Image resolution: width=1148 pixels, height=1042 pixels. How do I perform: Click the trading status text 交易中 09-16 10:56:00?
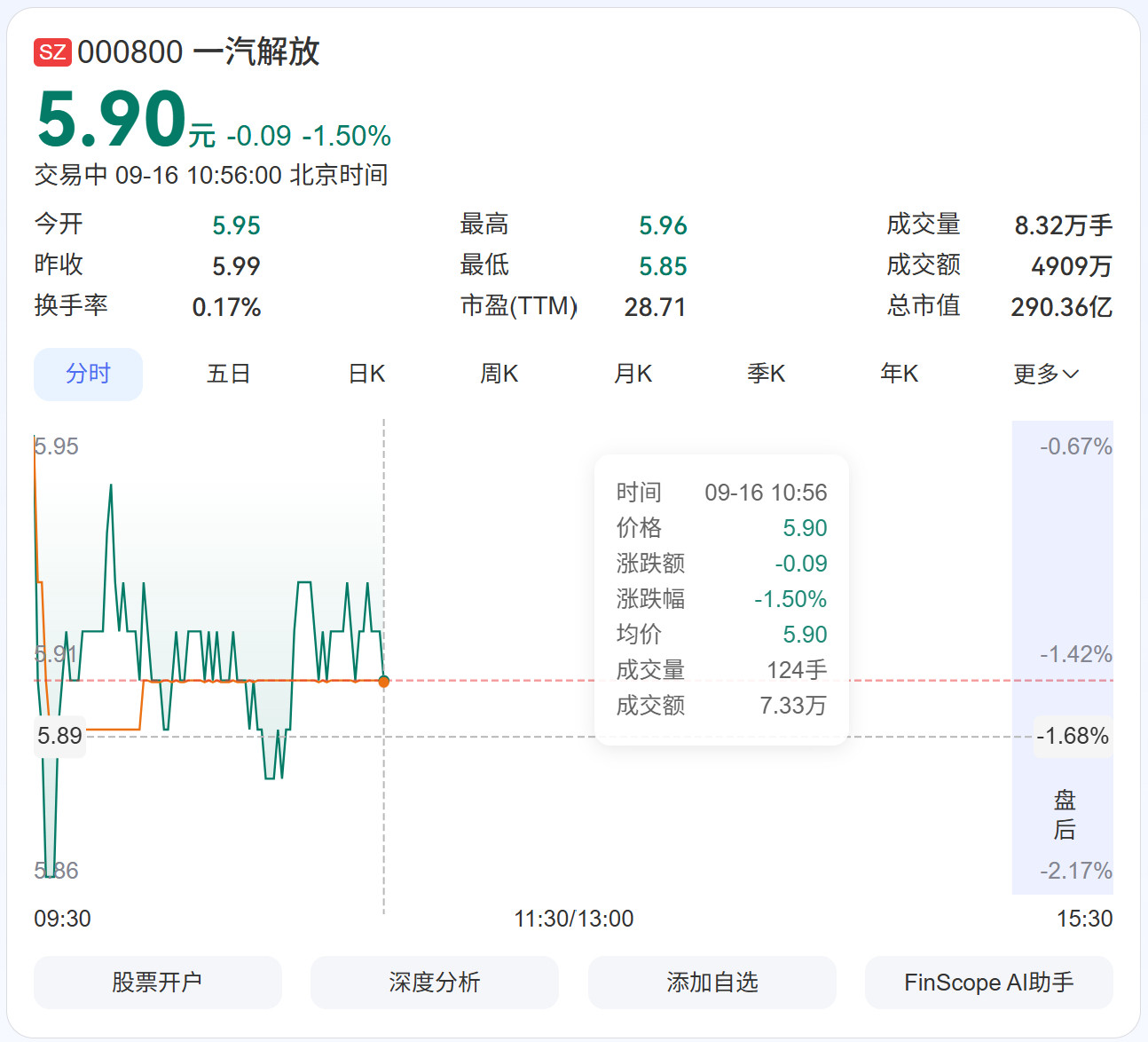pos(158,175)
